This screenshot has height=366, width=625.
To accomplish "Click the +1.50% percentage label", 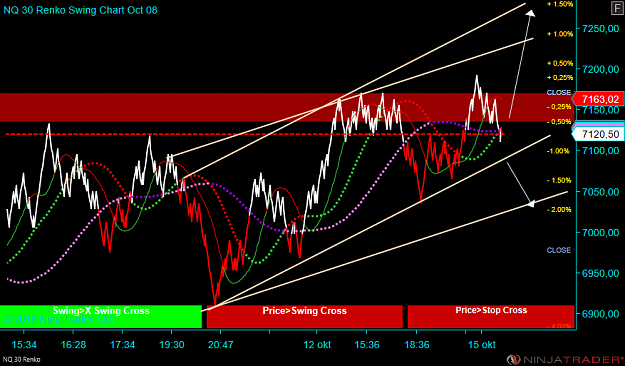I will tap(560, 4).
